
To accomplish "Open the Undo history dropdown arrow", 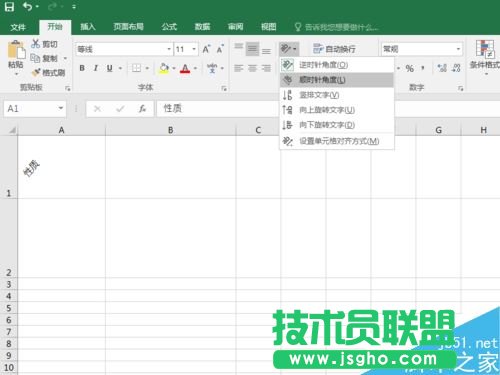I will point(37,7).
